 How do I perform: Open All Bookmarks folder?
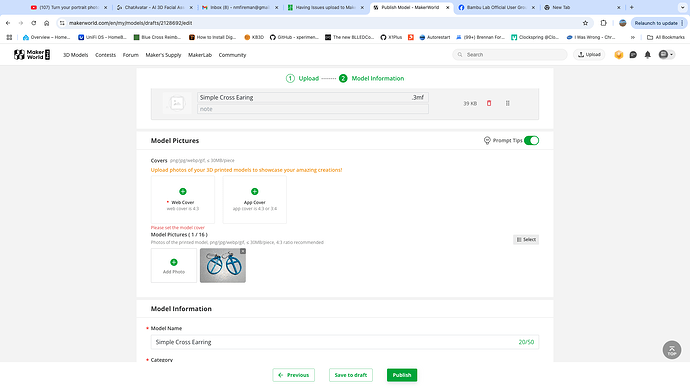click(665, 37)
